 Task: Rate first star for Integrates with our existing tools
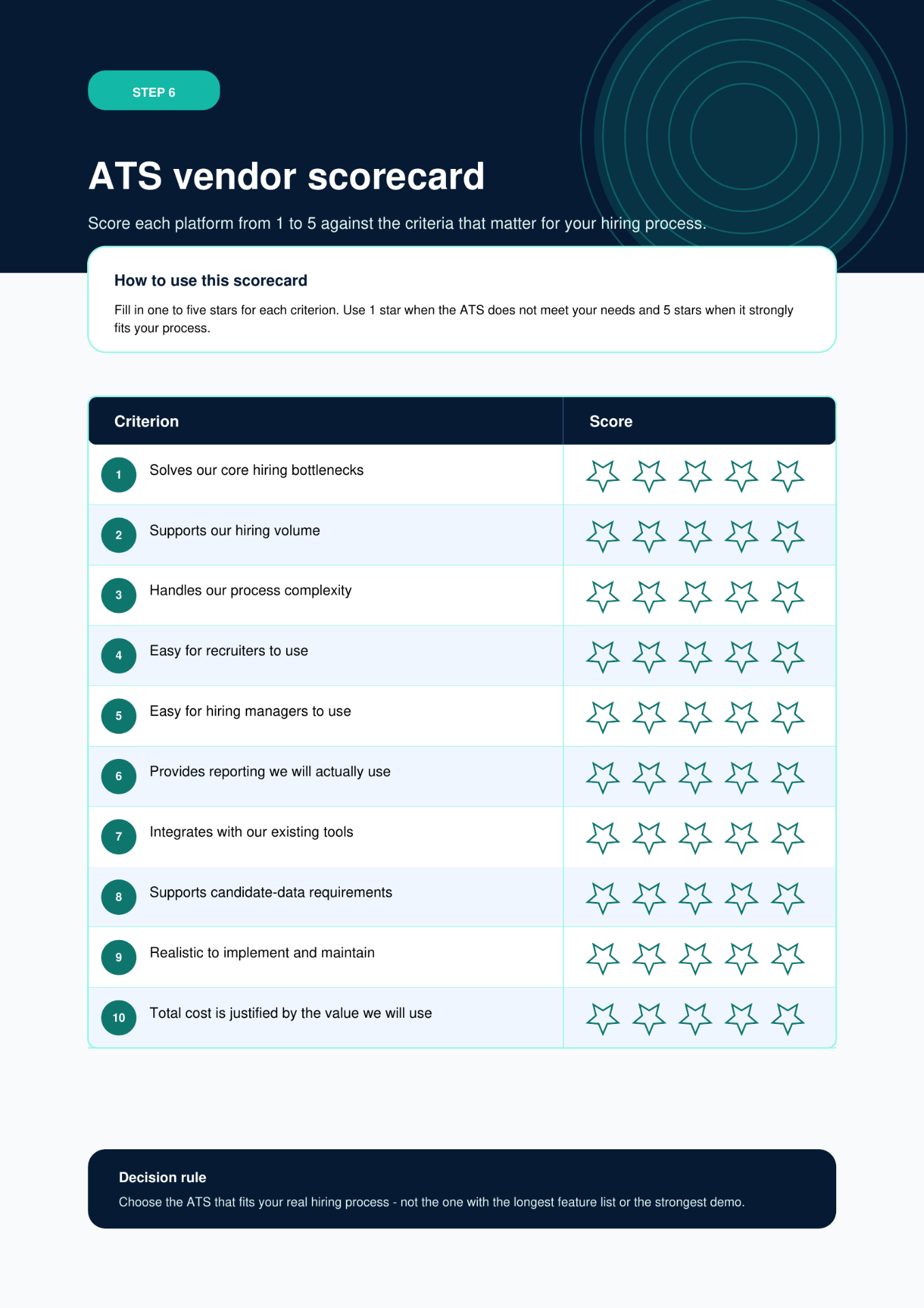603,838
